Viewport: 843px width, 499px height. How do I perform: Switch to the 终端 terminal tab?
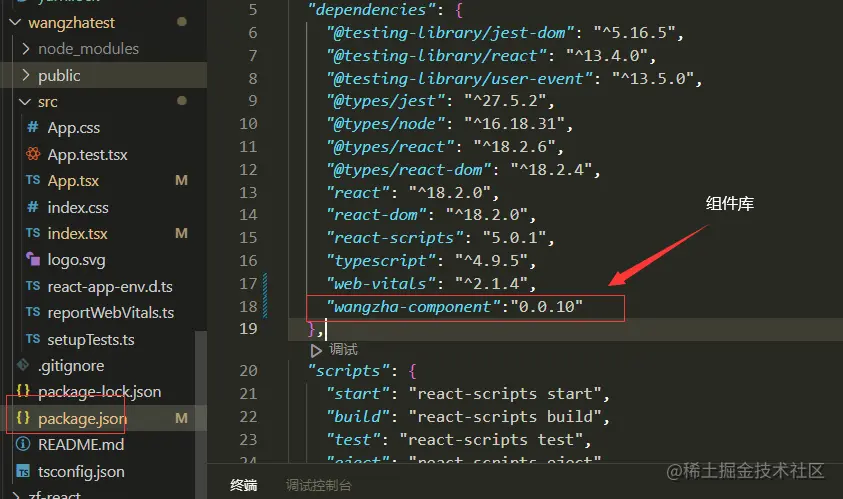(244, 485)
